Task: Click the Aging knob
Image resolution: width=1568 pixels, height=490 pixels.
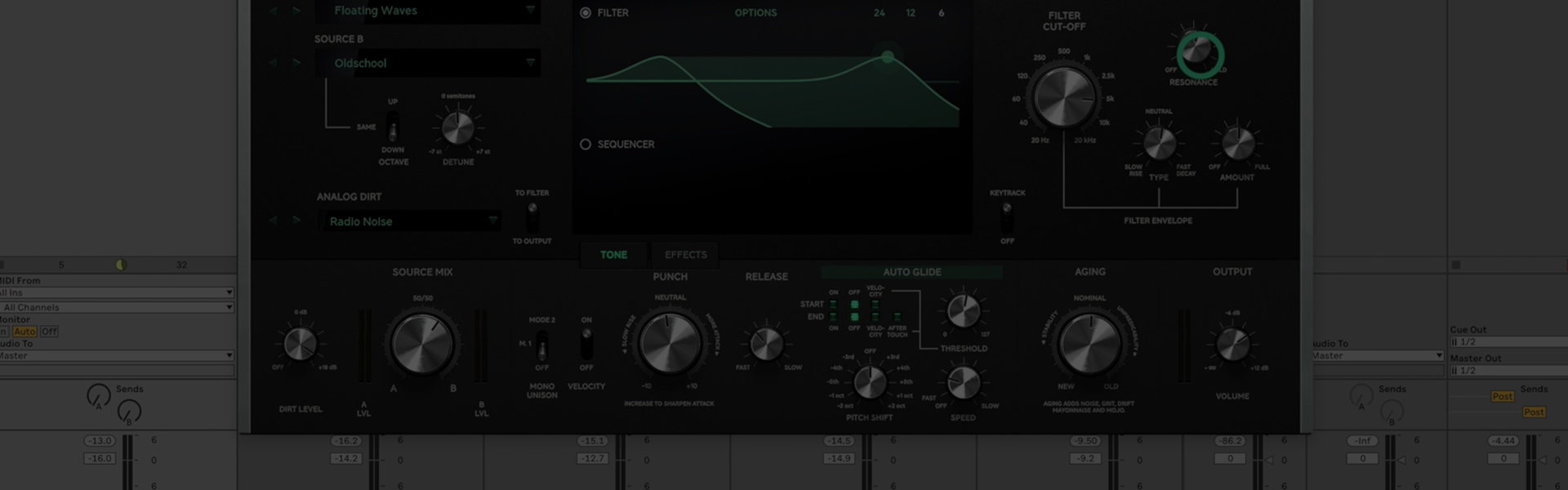Action: tap(1089, 344)
